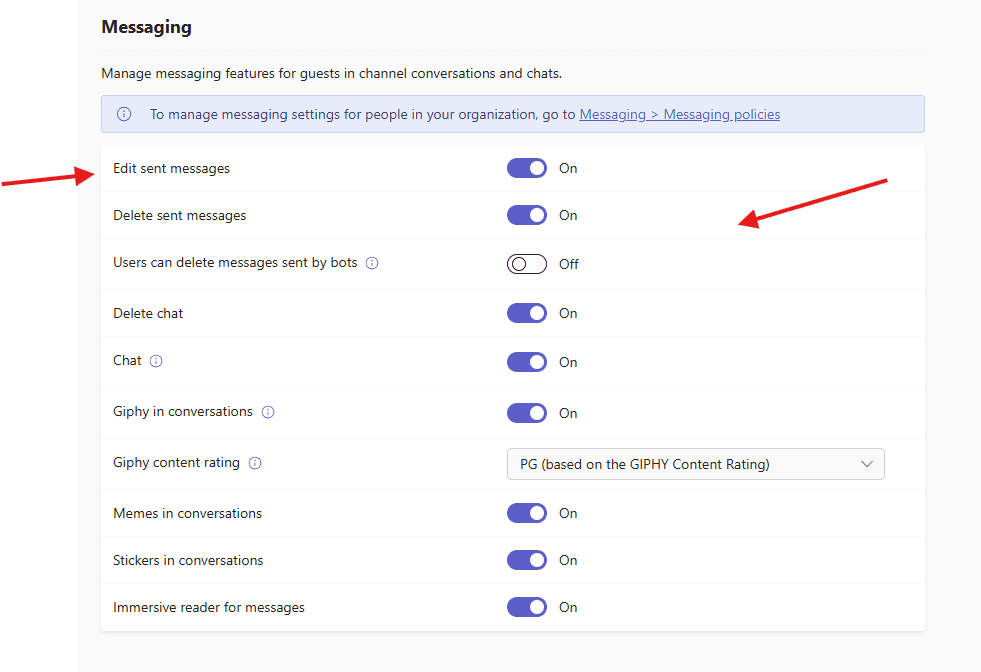The height and width of the screenshot is (672, 981).
Task: Disable the Delete sent messages switch
Action: 527,215
